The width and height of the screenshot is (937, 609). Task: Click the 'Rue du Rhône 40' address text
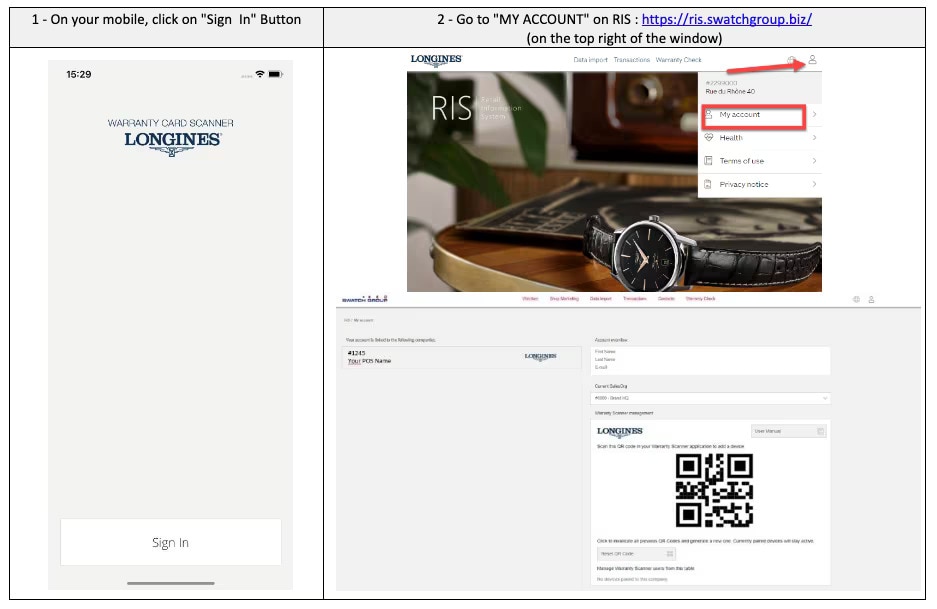tap(730, 91)
